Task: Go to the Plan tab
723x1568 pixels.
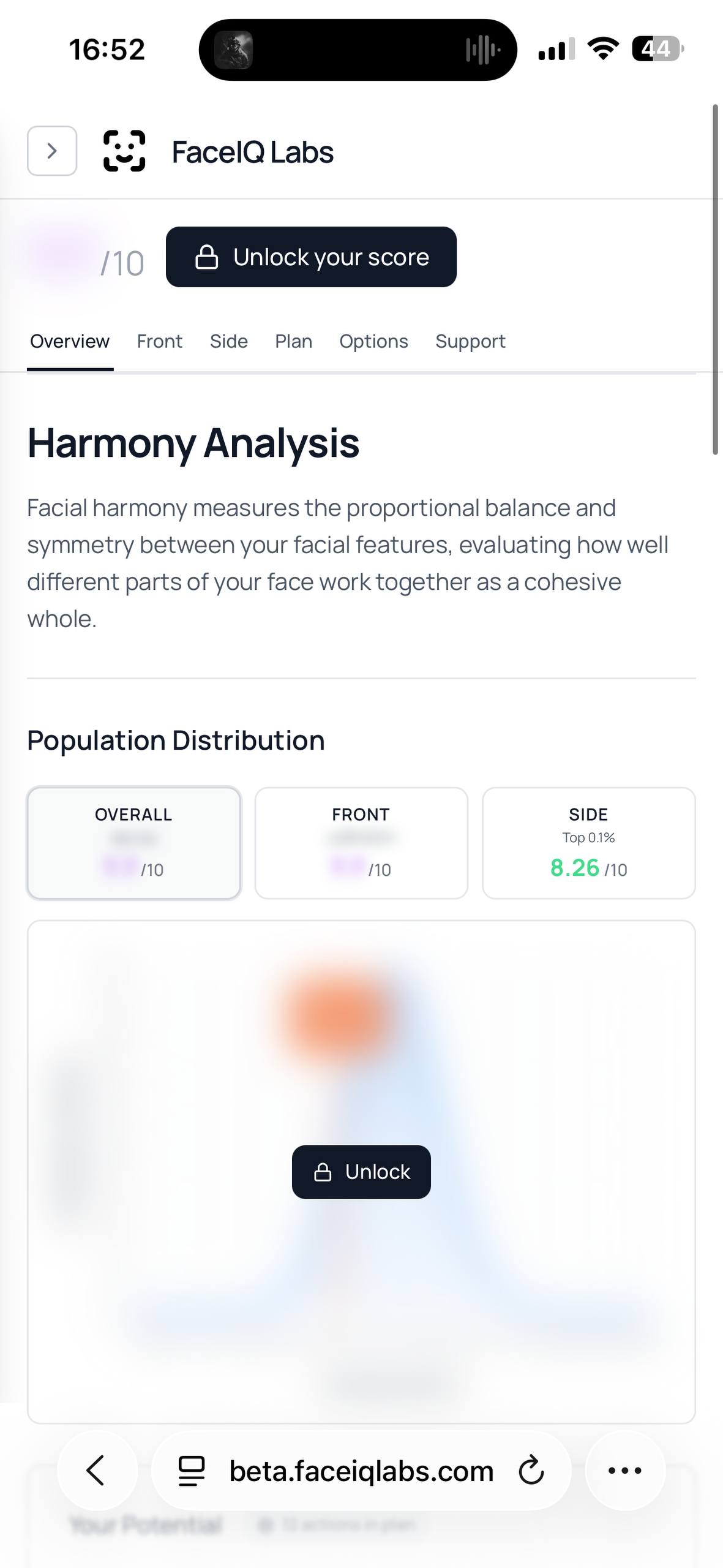Action: [x=293, y=341]
